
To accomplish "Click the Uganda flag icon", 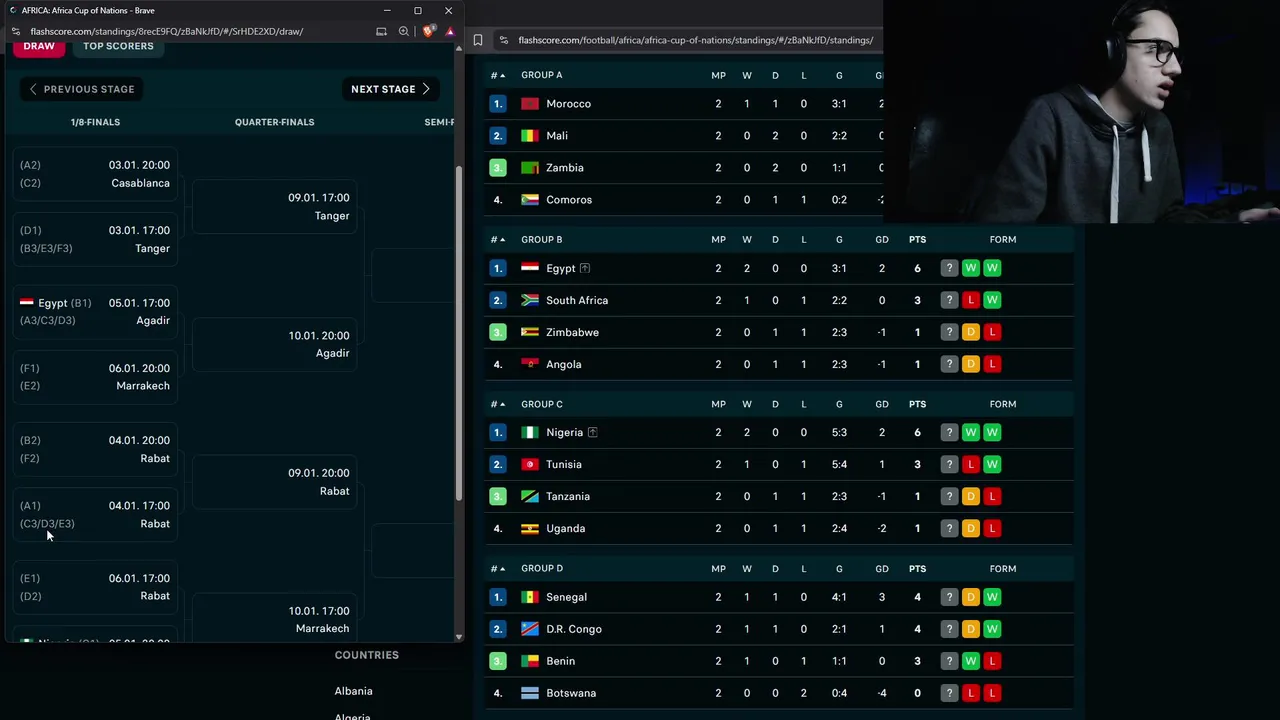I will pyautogui.click(x=530, y=528).
